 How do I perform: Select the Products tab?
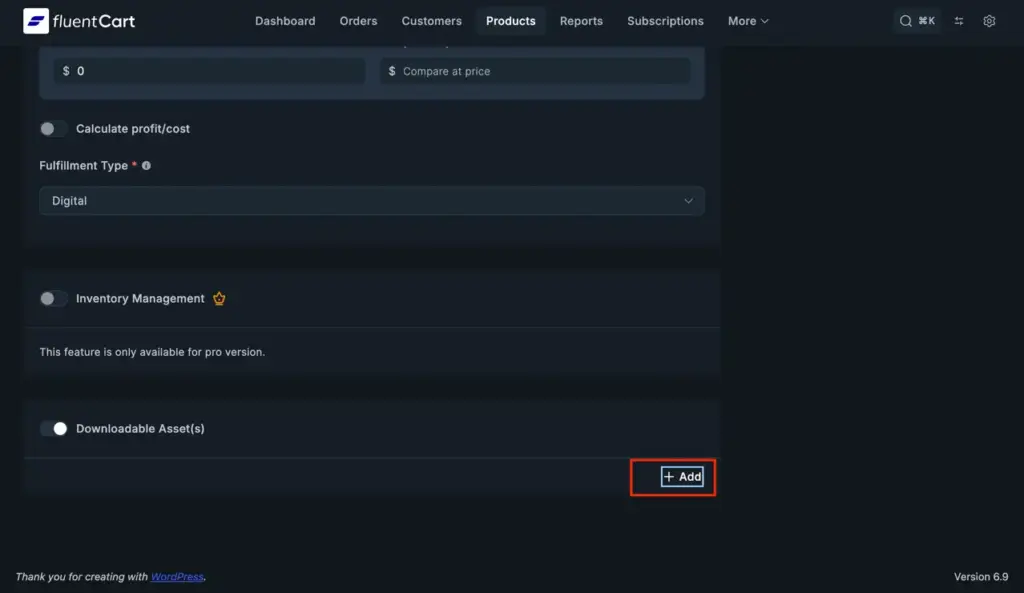click(x=510, y=21)
